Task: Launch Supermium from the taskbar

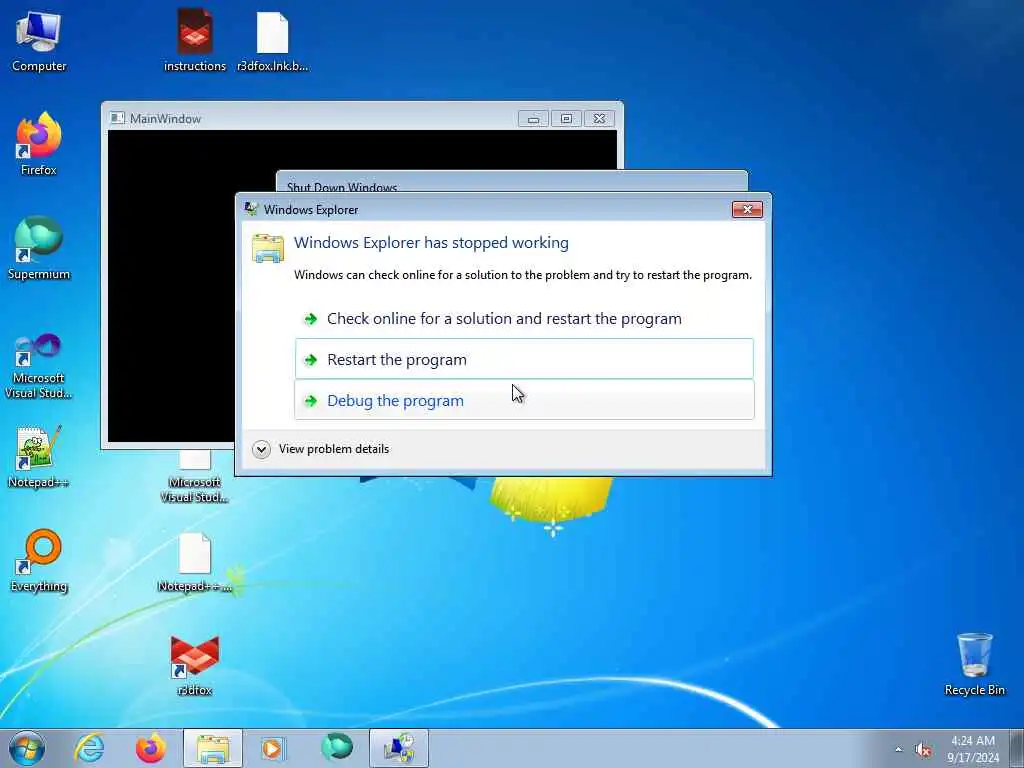Action: (x=336, y=748)
